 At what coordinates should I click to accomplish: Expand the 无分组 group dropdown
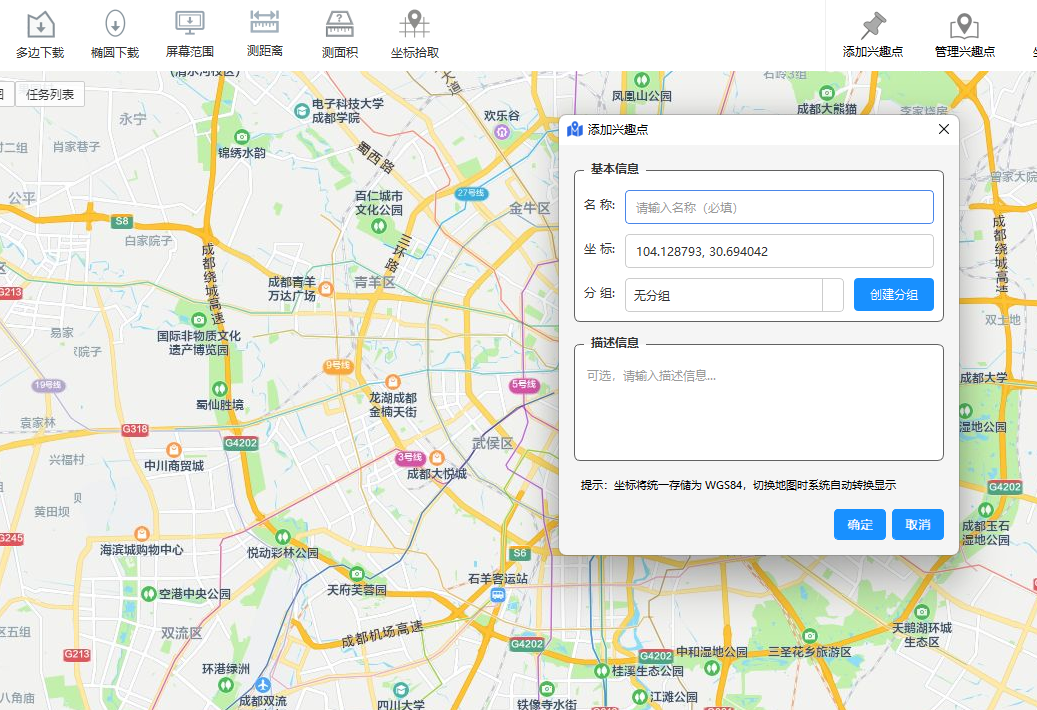tap(734, 295)
